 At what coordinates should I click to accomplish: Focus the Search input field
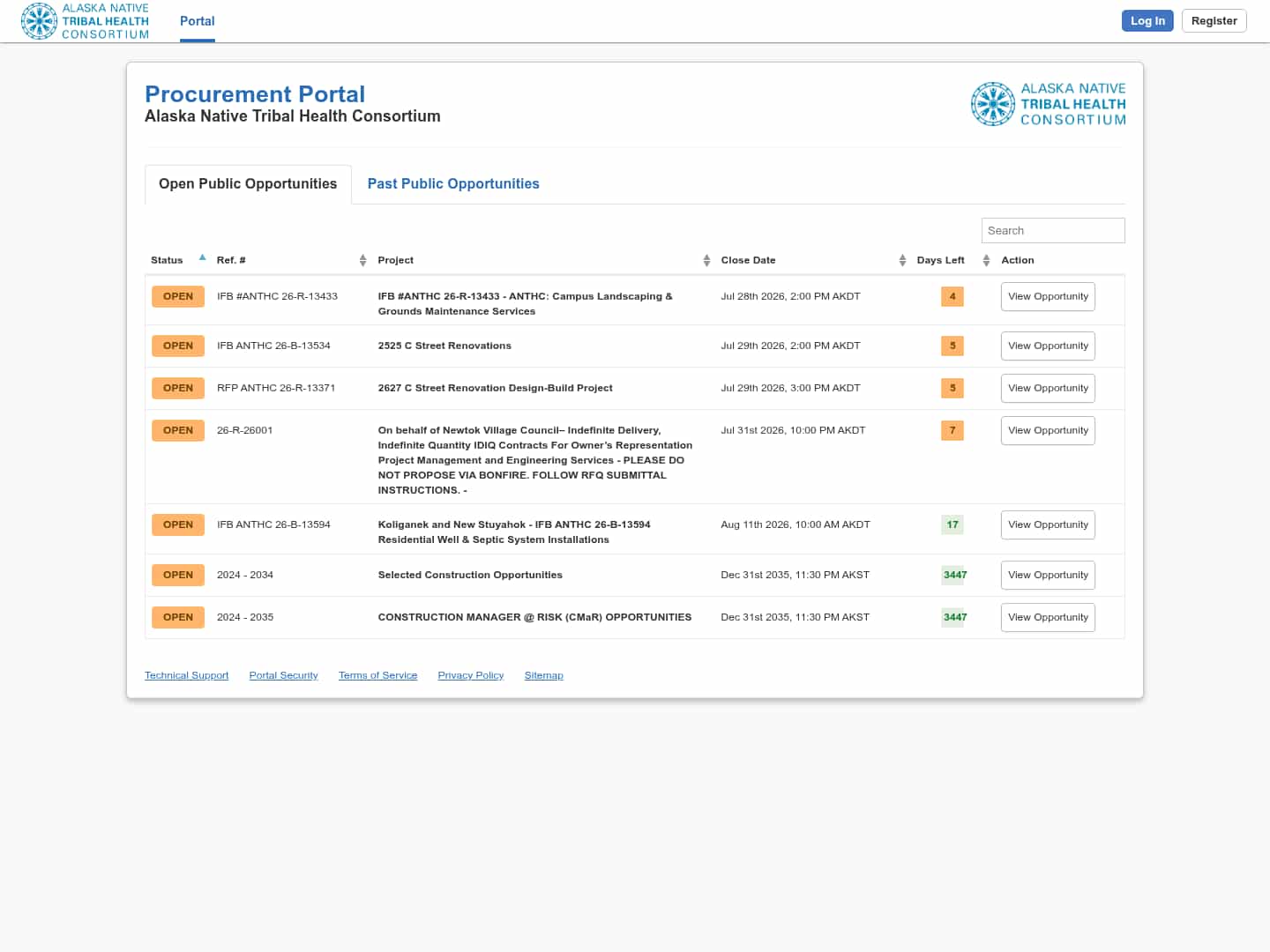tap(1053, 230)
